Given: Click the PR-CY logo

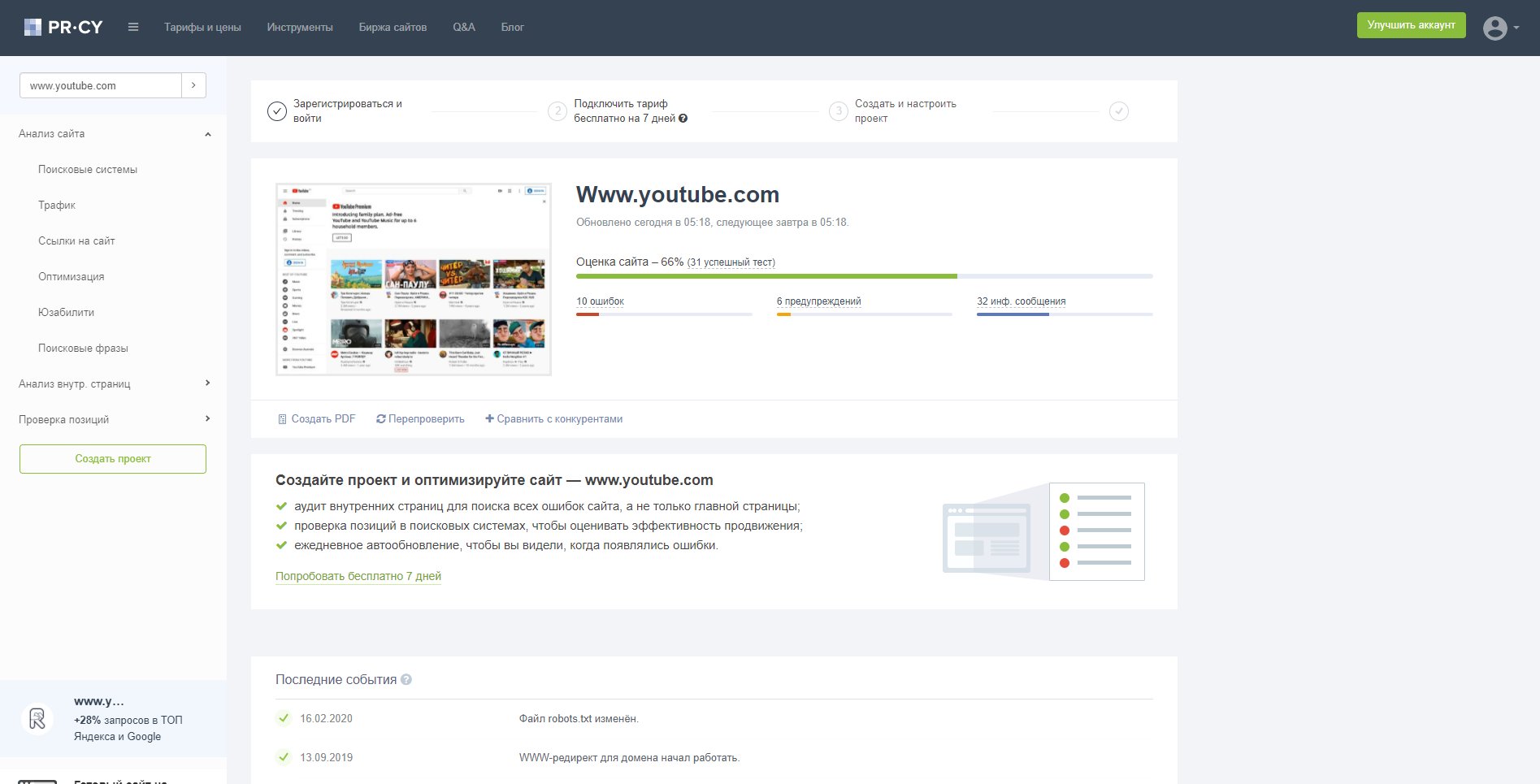Looking at the screenshot, I should coord(63,28).
